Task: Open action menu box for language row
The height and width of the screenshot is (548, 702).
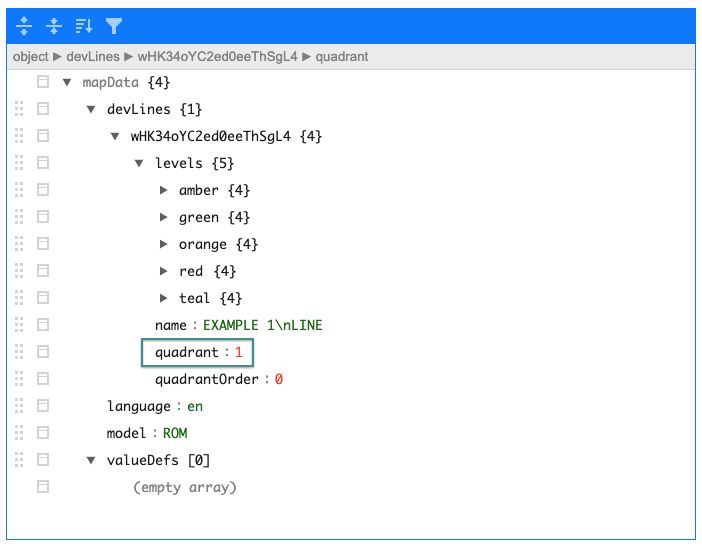Action: point(43,406)
